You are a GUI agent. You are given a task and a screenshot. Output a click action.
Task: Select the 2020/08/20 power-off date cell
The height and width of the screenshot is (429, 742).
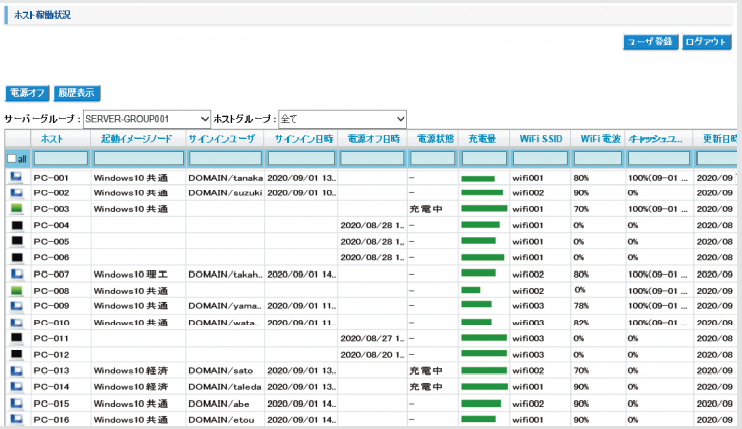click(372, 354)
